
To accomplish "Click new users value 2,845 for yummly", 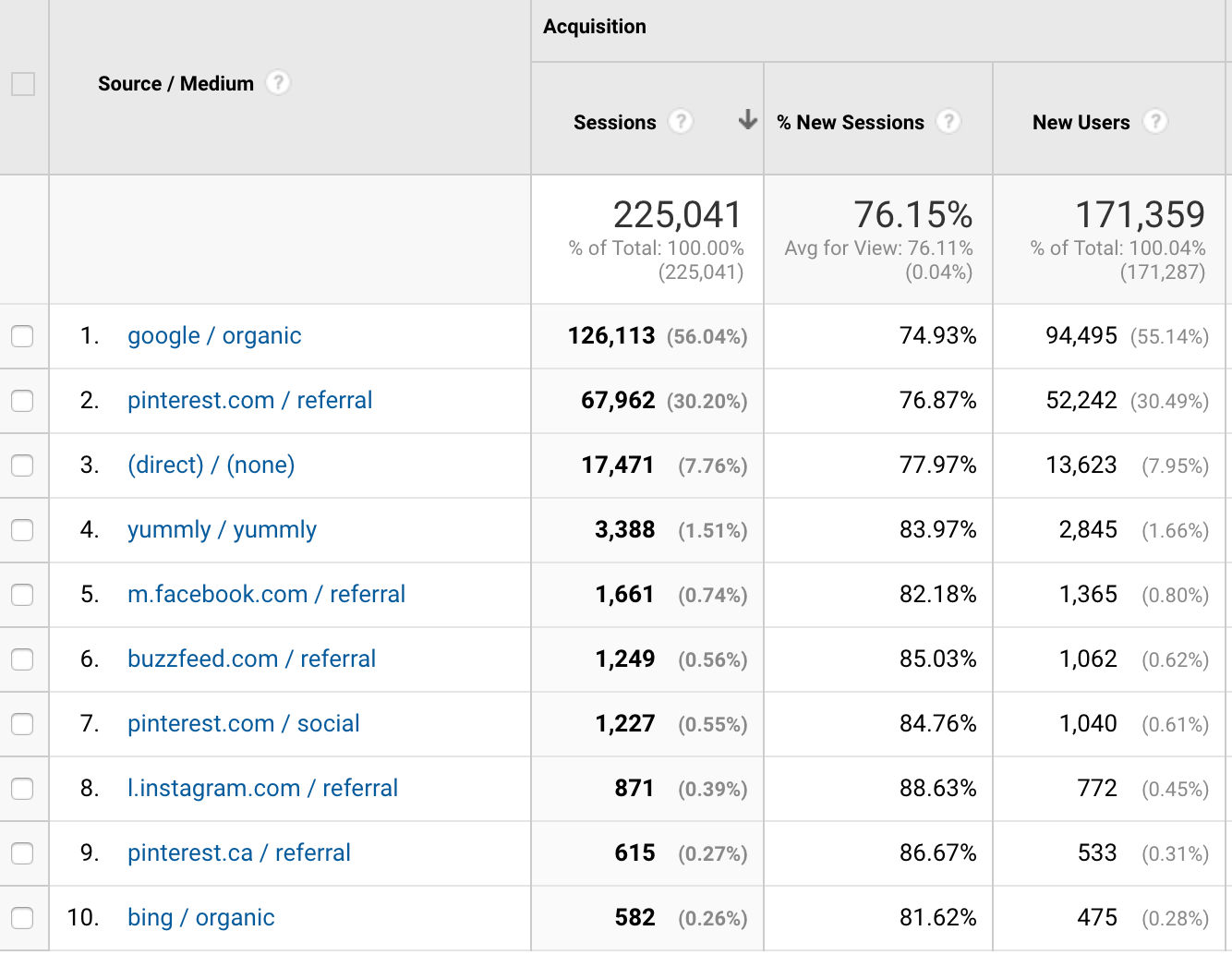I will point(1088,530).
